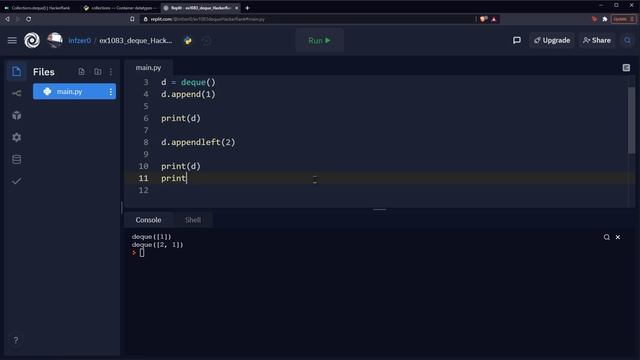Click the Share button
Viewport: 640px width, 360px height.
coord(597,40)
